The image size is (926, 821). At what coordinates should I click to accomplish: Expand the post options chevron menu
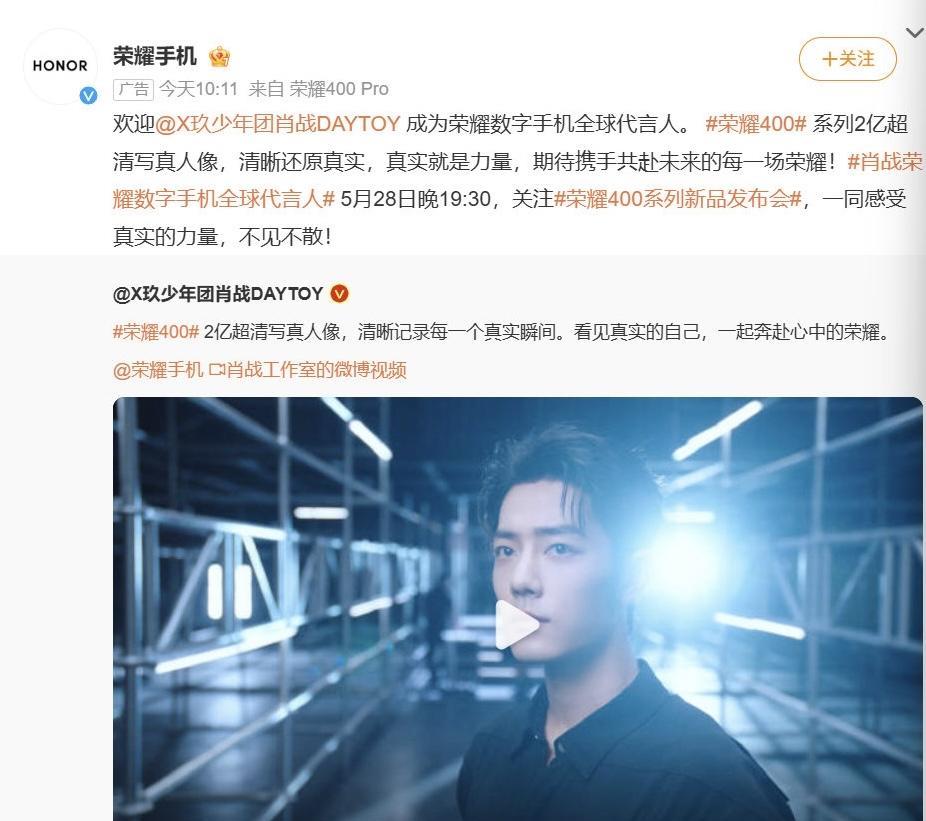pyautogui.click(x=915, y=33)
